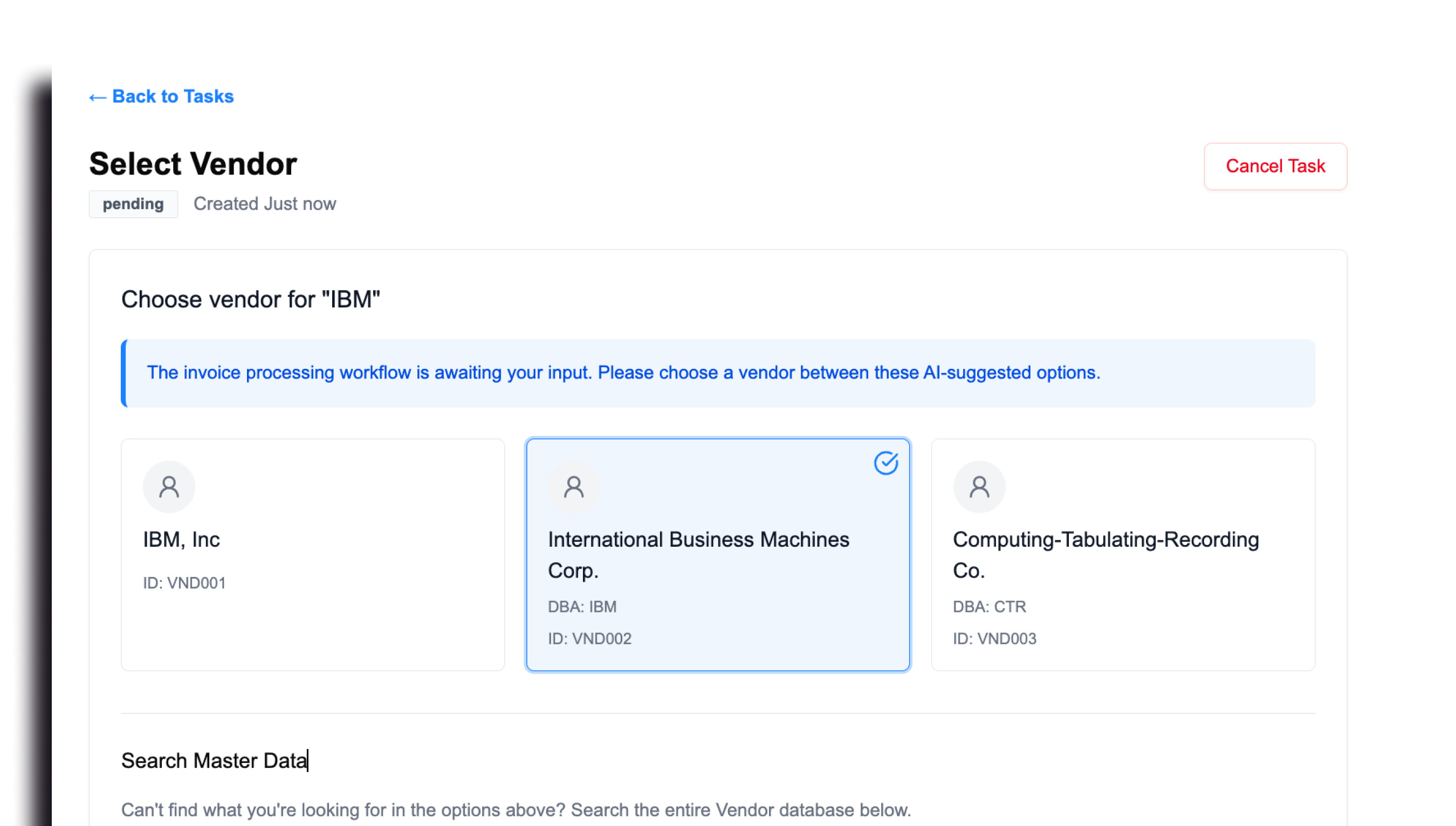Select the International Business Machines Corp. card
This screenshot has width=1456, height=826.
[718, 554]
